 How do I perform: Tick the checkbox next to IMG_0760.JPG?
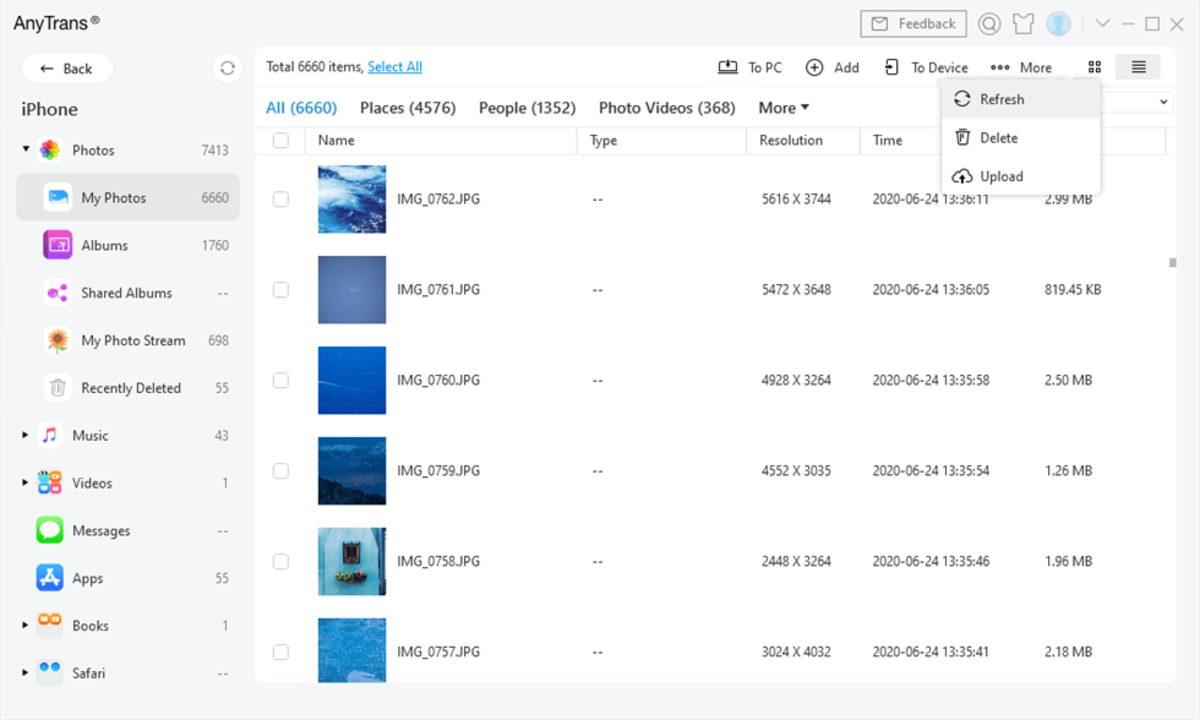click(281, 380)
